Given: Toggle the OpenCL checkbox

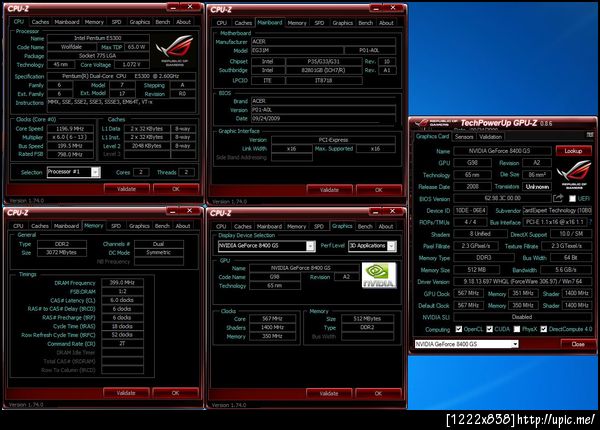Looking at the screenshot, I should [x=459, y=329].
